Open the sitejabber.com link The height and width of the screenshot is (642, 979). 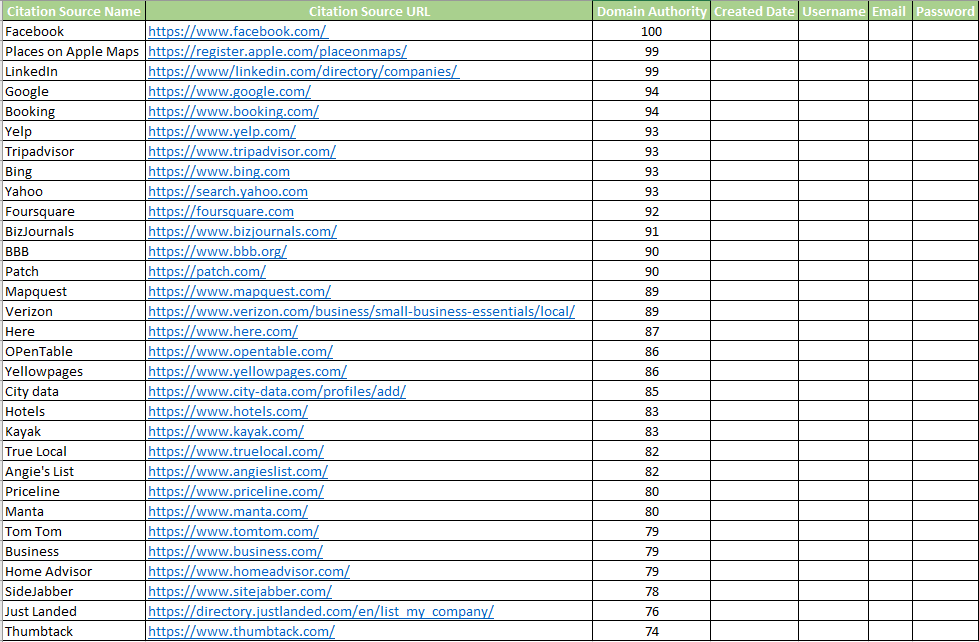tap(240, 591)
